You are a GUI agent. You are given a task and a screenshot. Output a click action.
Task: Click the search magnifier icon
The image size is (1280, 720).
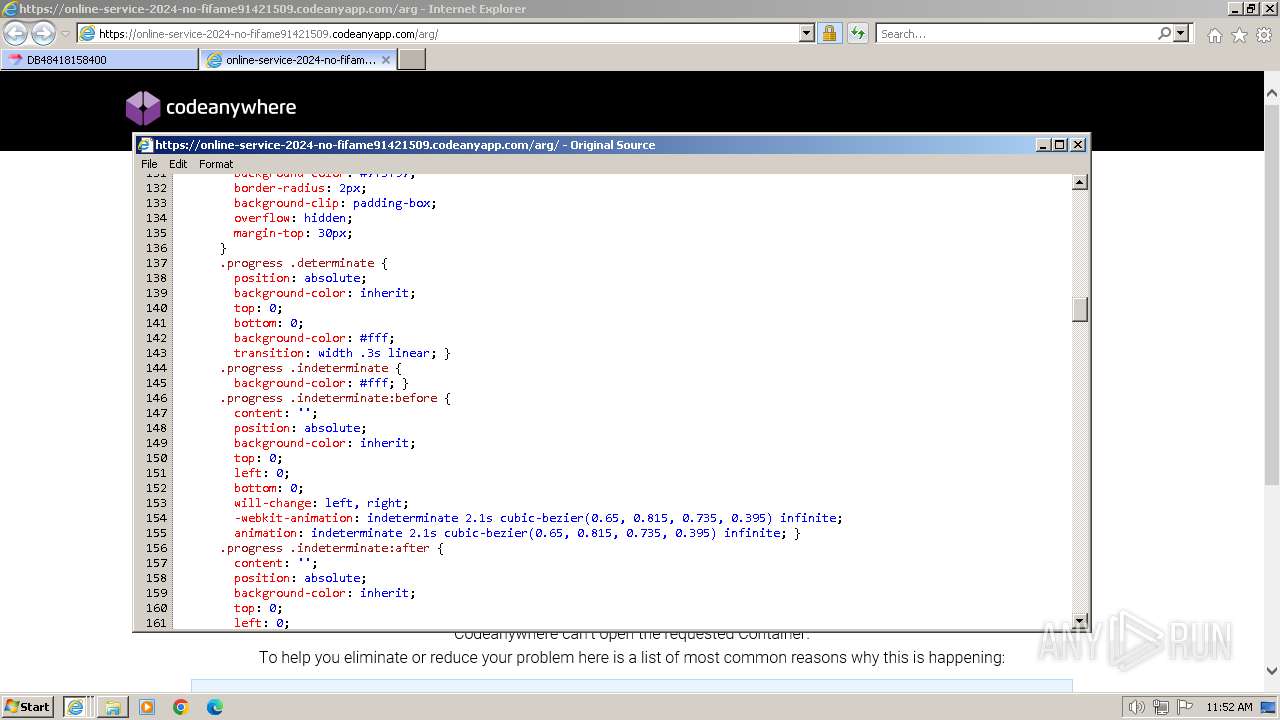pos(1164,33)
